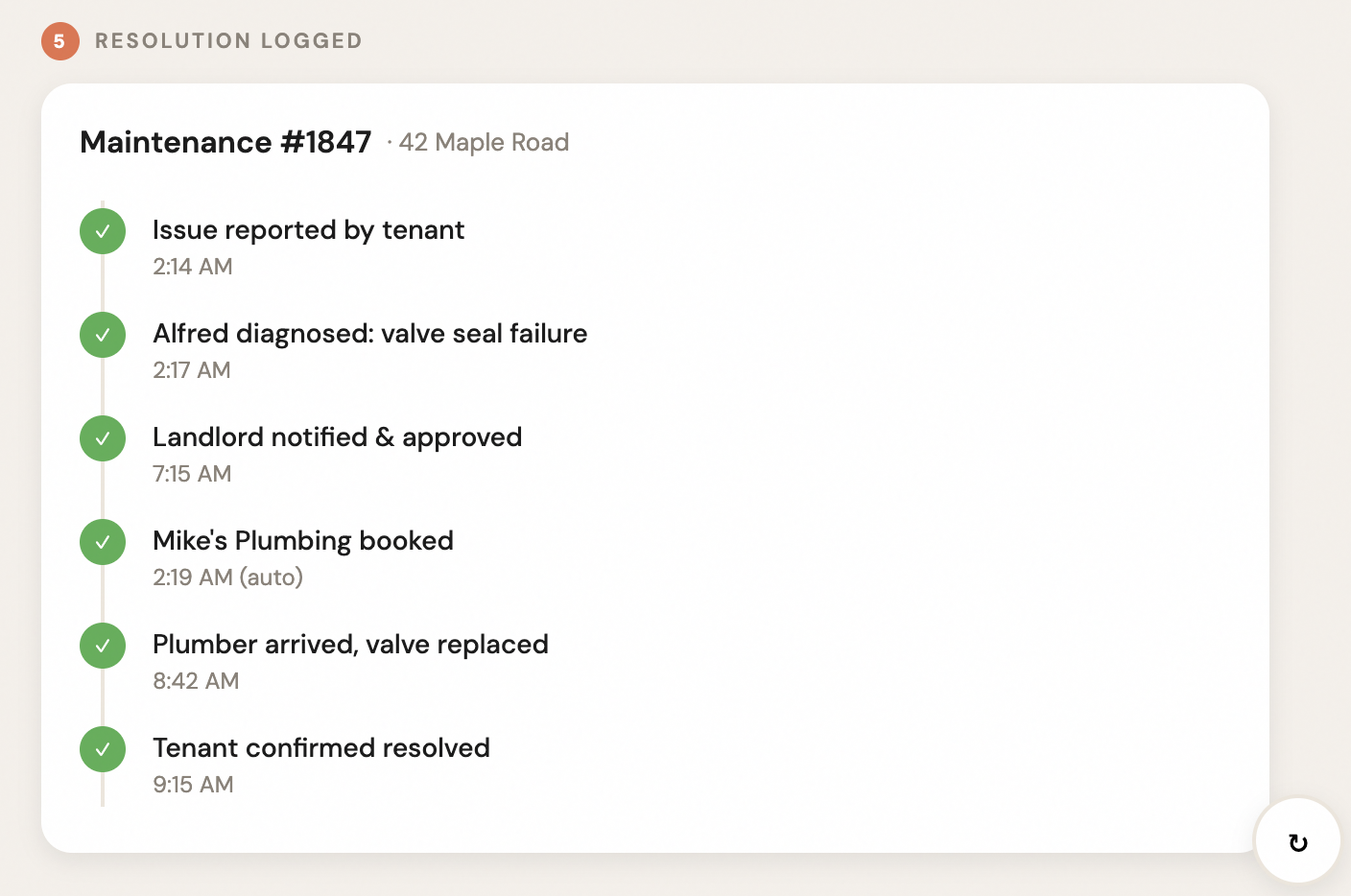Click checkmark beside Plumber arrived entry

pos(103,646)
